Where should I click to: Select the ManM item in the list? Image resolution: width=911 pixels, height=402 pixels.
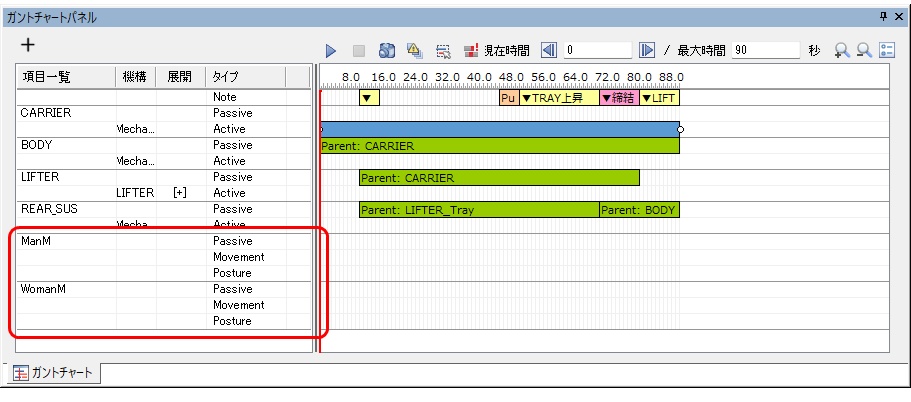tap(35, 241)
